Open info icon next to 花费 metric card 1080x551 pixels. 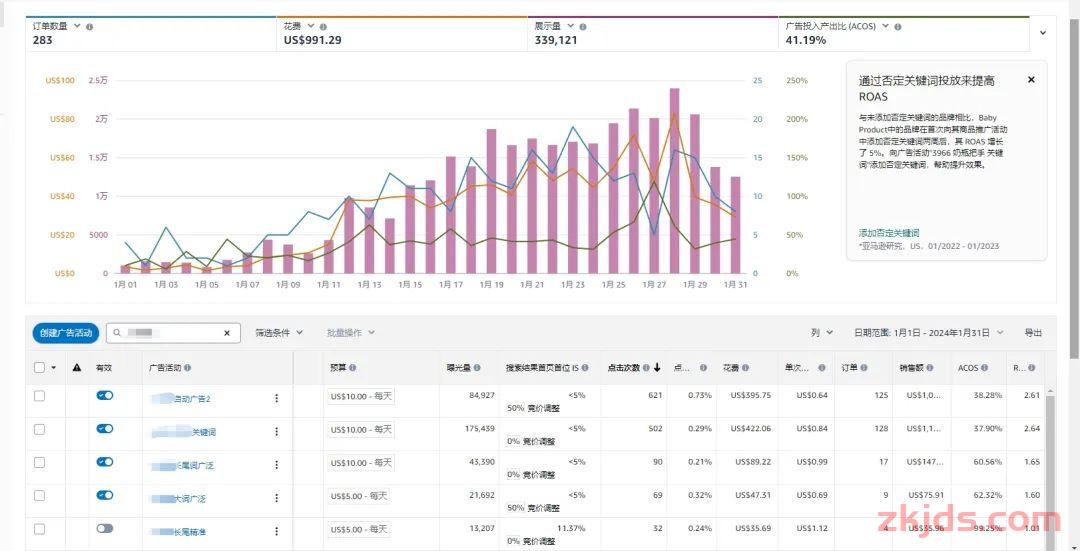point(324,27)
